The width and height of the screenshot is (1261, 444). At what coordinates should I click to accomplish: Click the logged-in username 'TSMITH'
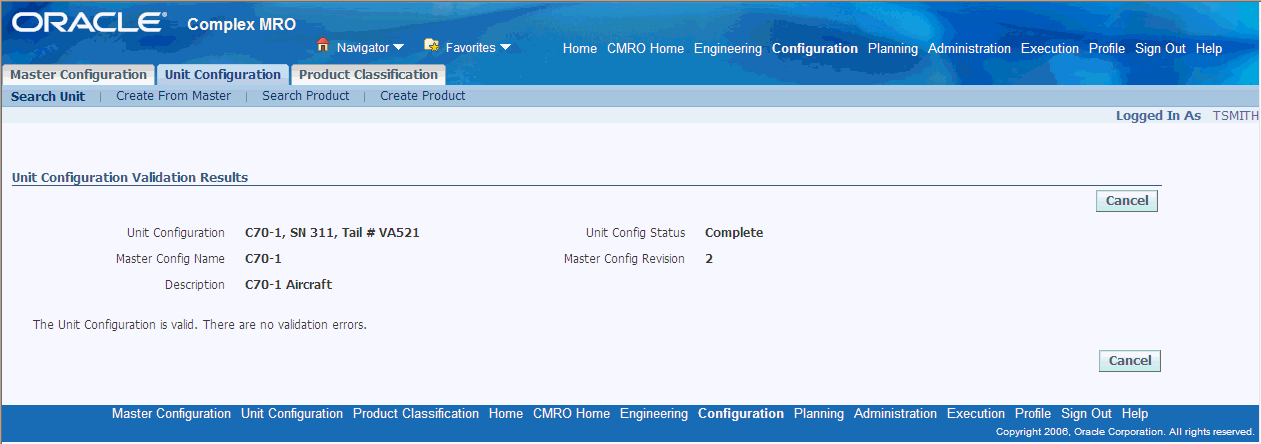point(1236,116)
